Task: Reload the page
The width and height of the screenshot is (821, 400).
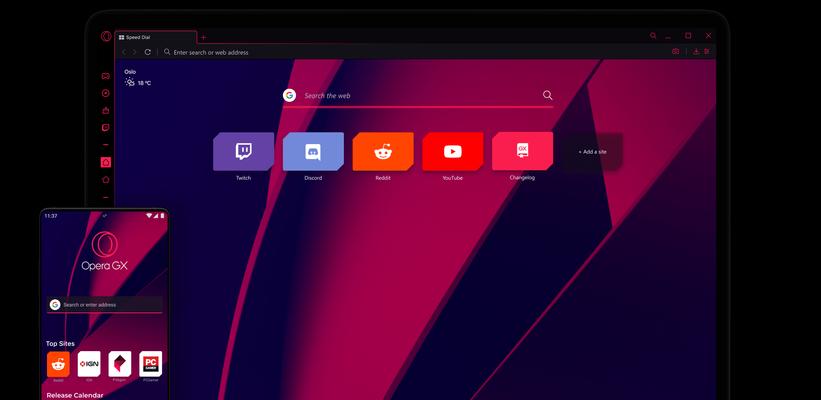Action: click(x=148, y=52)
